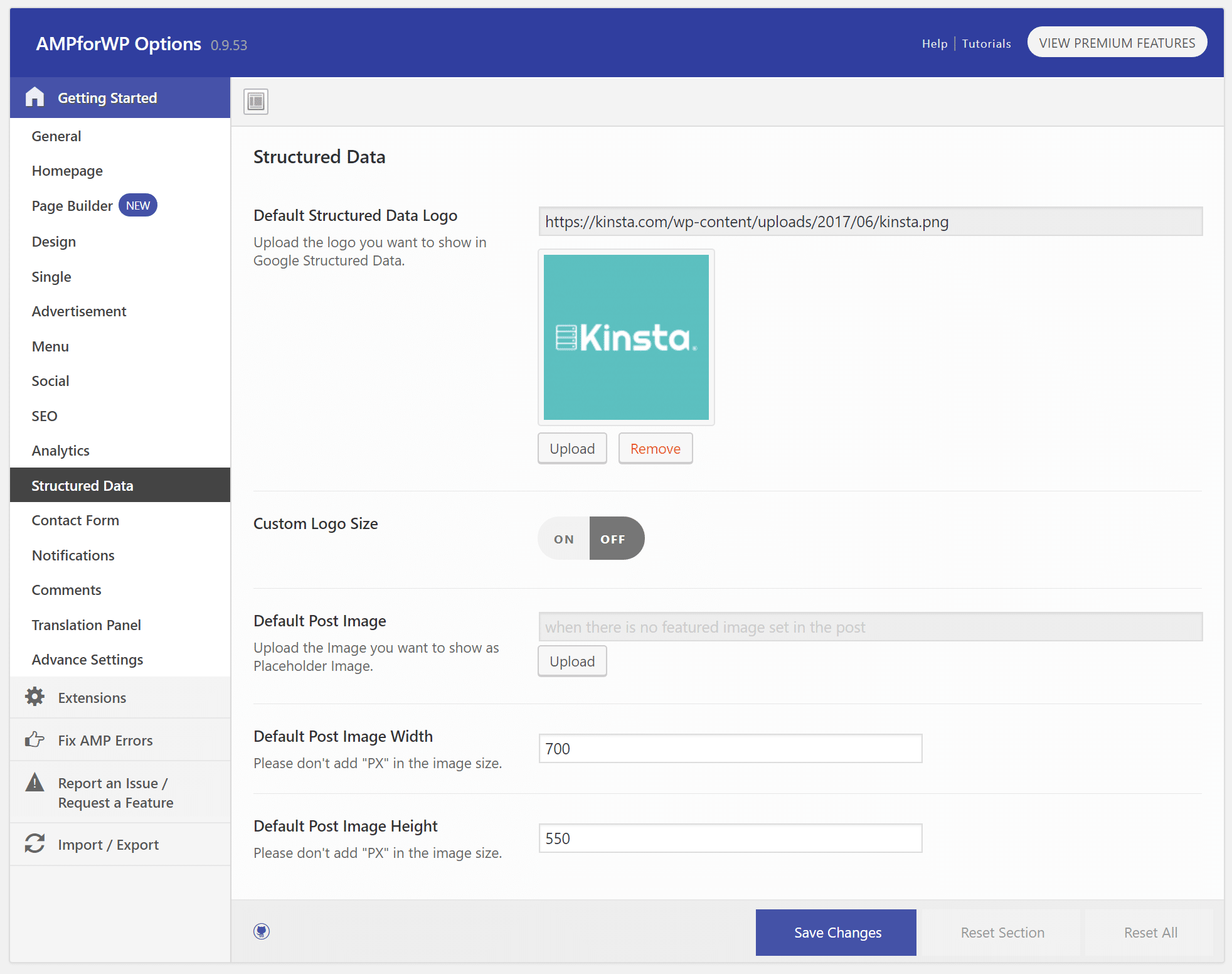Viewport: 1232px width, 974px height.
Task: Click the Remove button for the logo
Action: 655,448
